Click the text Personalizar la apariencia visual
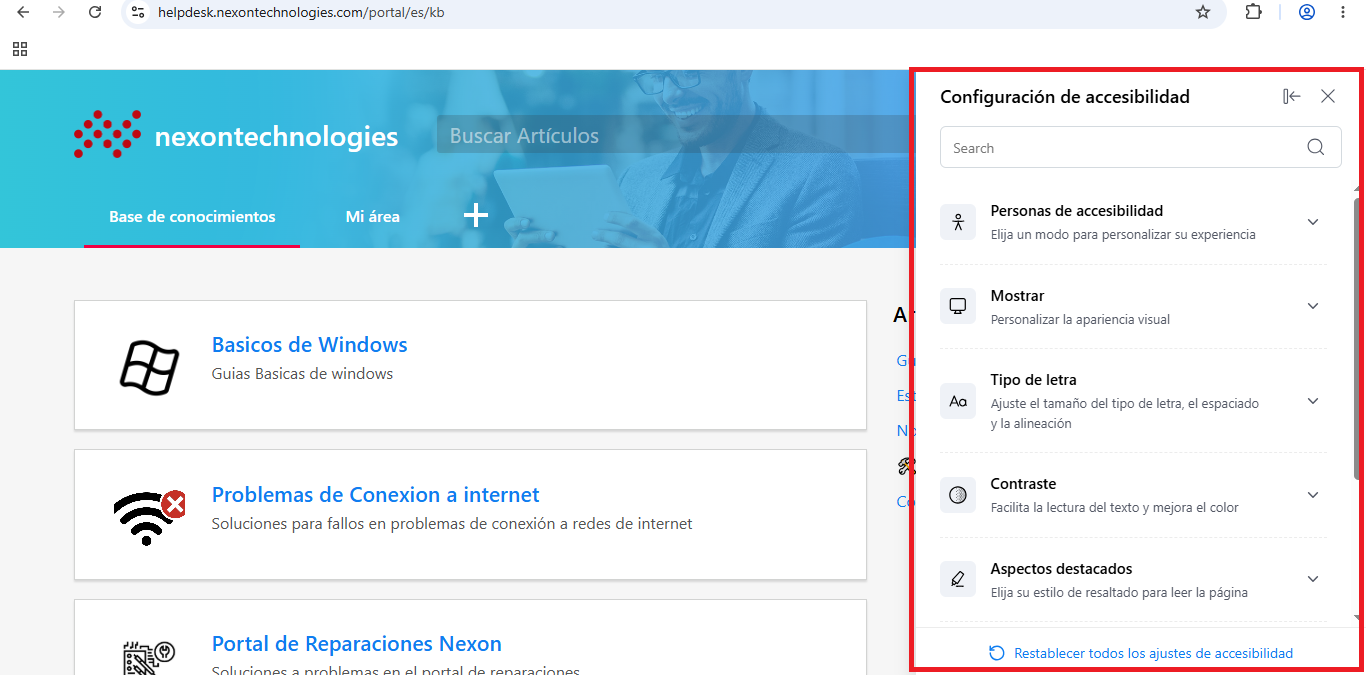Image resolution: width=1366 pixels, height=675 pixels. (x=1080, y=320)
